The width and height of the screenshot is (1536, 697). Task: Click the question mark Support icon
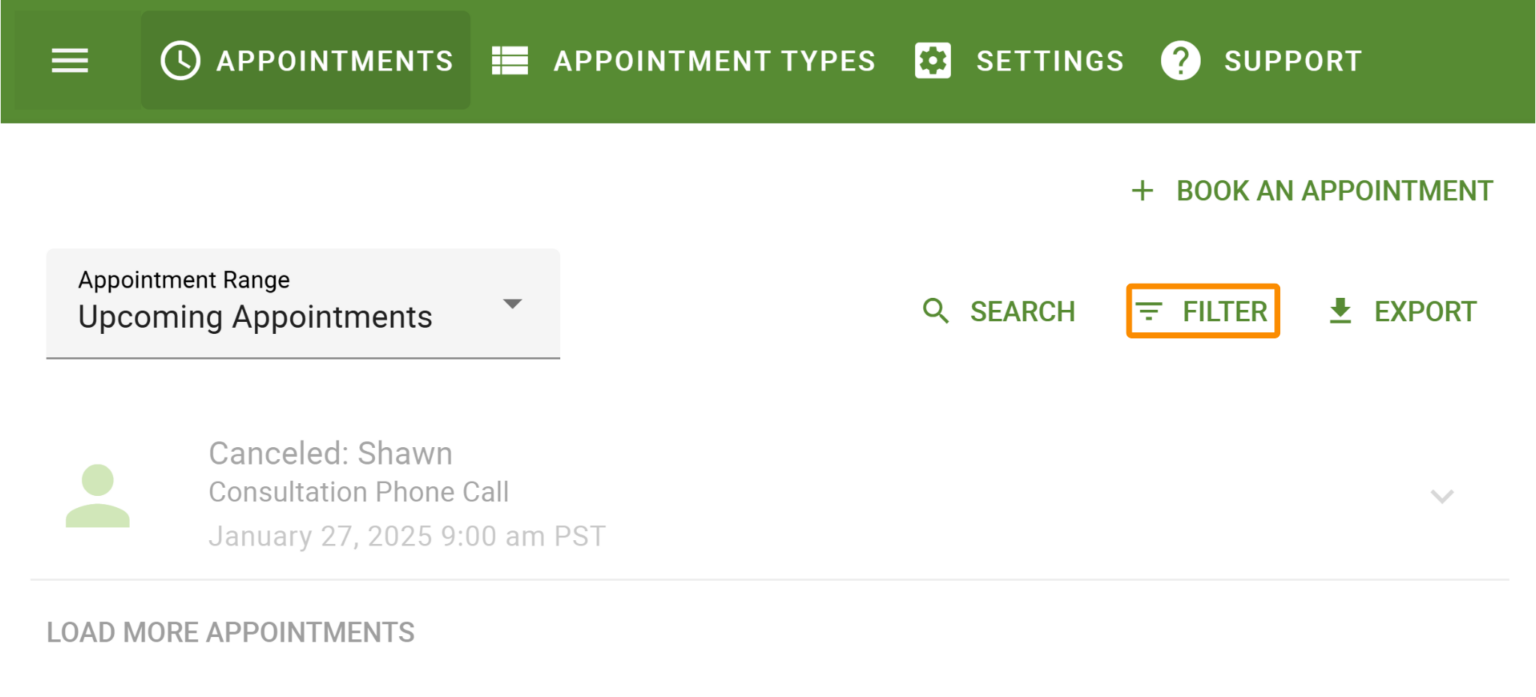click(1181, 60)
